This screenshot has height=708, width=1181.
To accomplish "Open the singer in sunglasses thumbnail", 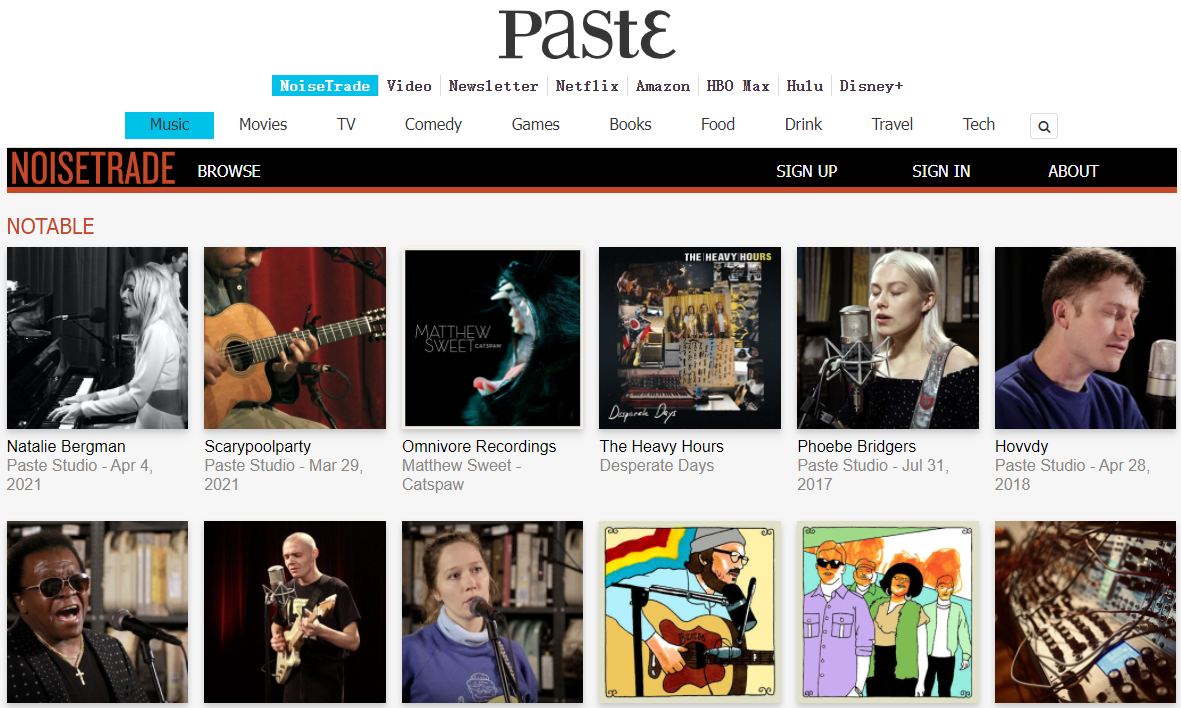I will (97, 612).
